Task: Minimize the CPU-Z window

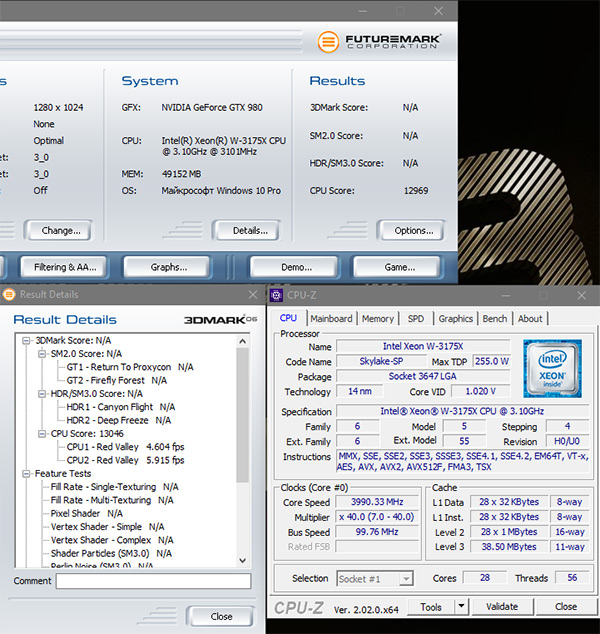Action: pos(505,296)
